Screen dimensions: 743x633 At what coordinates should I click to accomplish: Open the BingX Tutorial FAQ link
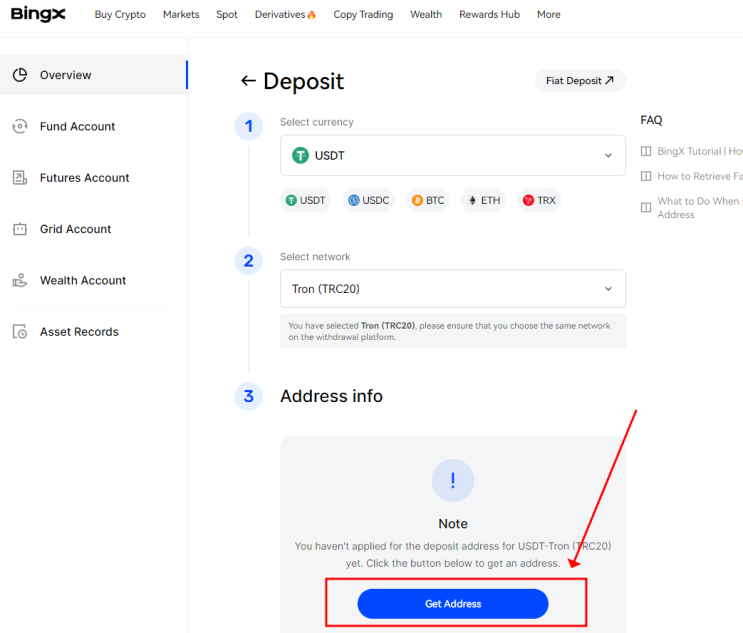click(699, 151)
